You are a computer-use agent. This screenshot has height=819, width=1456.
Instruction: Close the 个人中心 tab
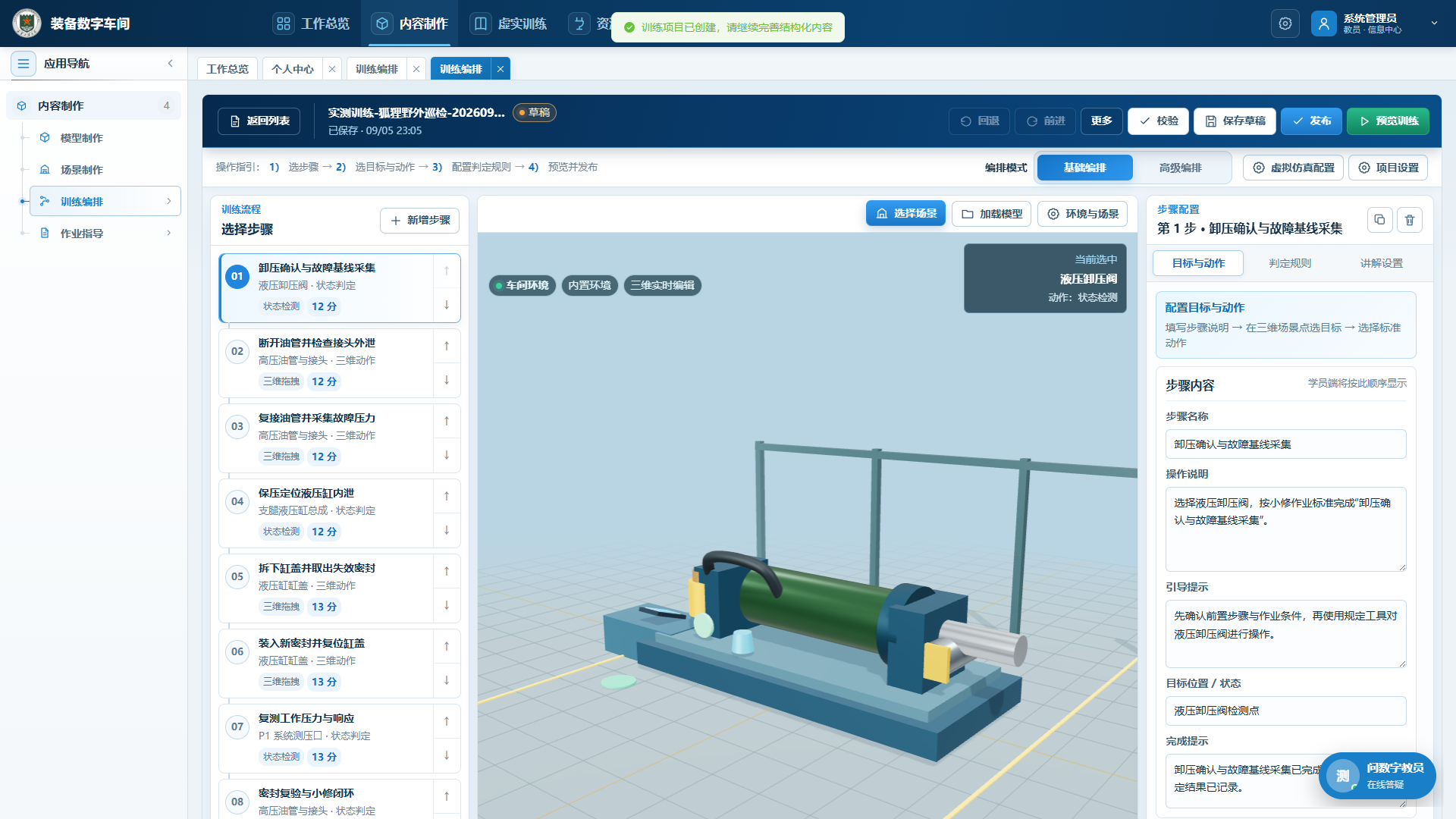click(x=332, y=69)
